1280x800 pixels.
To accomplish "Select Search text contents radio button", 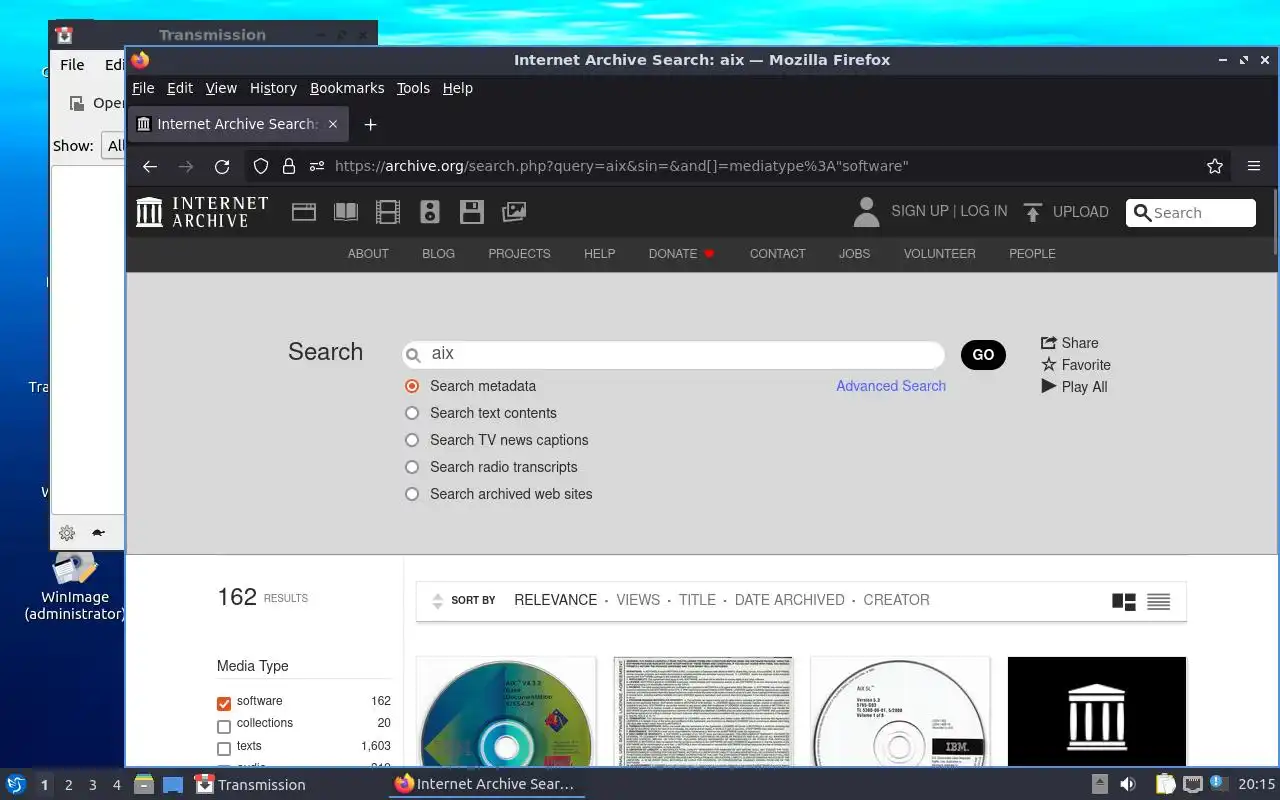I will coord(412,413).
